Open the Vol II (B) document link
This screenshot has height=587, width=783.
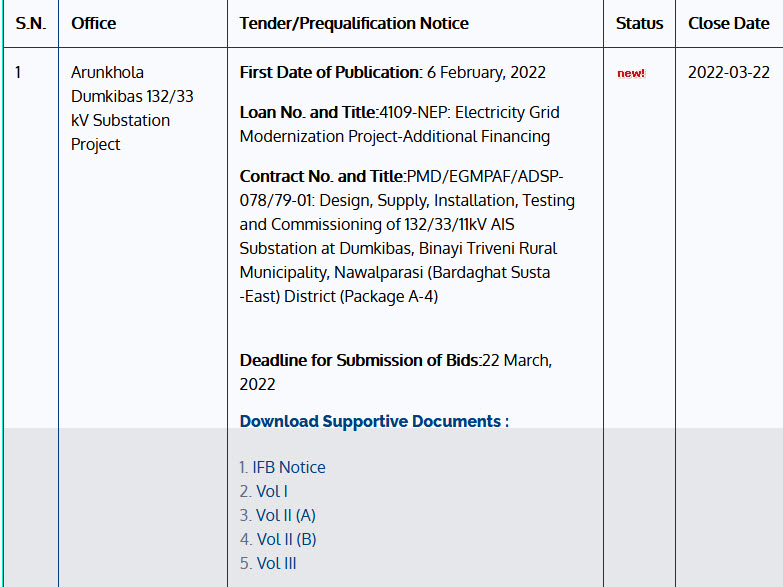point(286,539)
